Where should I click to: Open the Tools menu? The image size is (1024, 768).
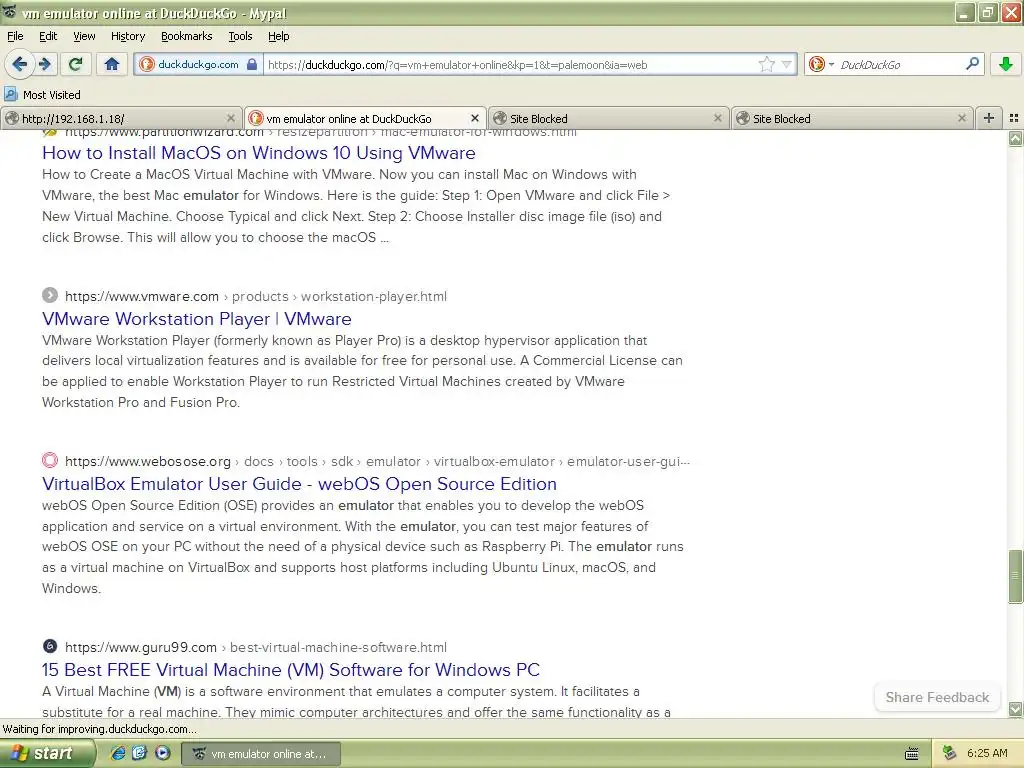point(240,36)
